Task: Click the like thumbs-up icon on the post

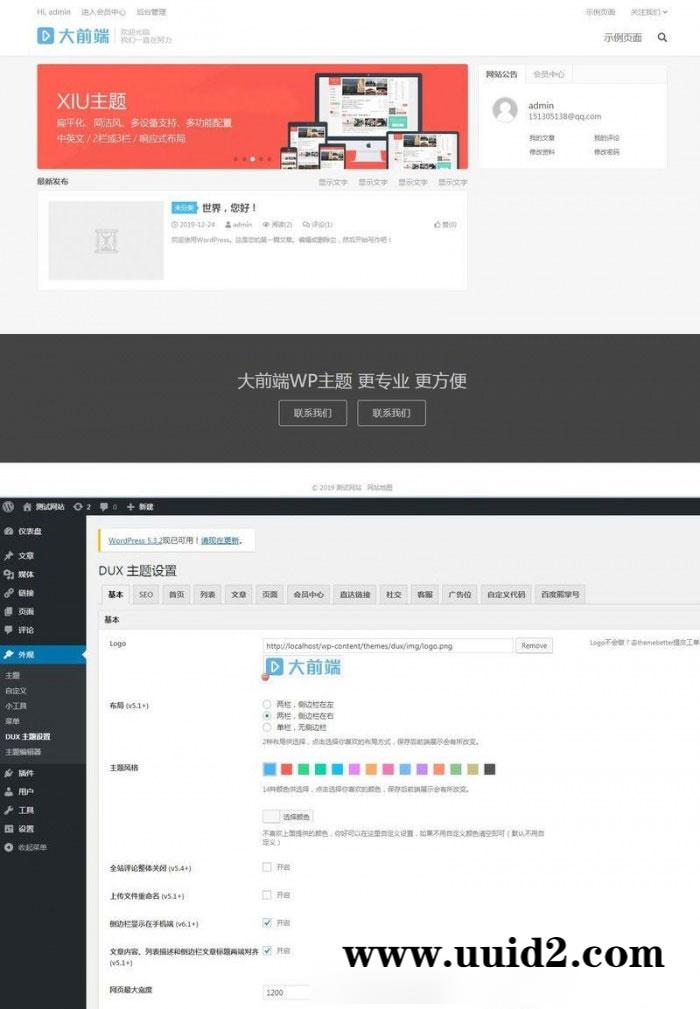Action: 437,225
